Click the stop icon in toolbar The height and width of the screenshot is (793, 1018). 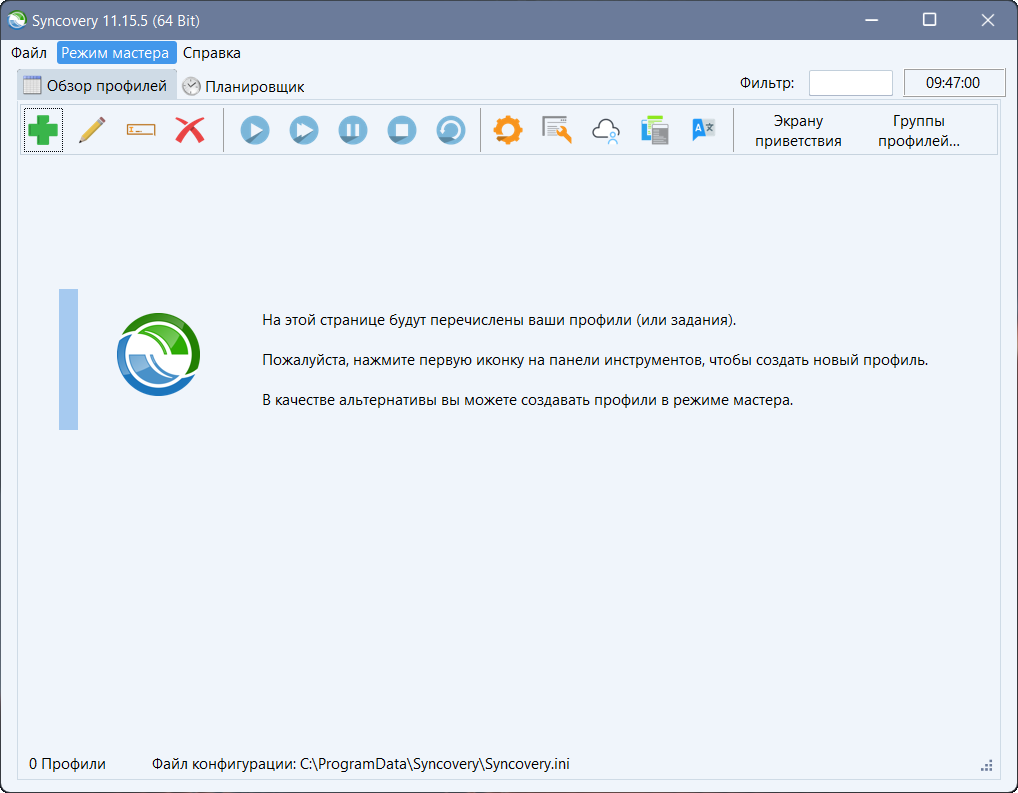tap(402, 130)
